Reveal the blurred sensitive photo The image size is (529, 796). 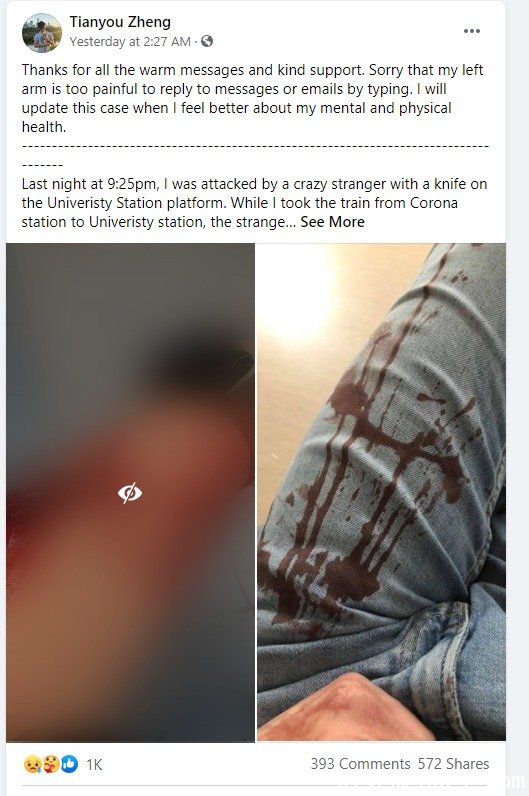pyautogui.click(x=130, y=492)
